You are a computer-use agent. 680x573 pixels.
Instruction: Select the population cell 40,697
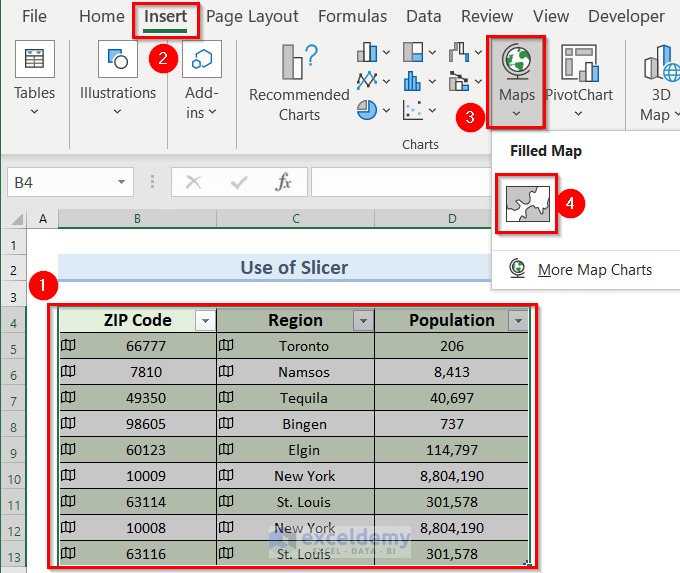coord(451,398)
